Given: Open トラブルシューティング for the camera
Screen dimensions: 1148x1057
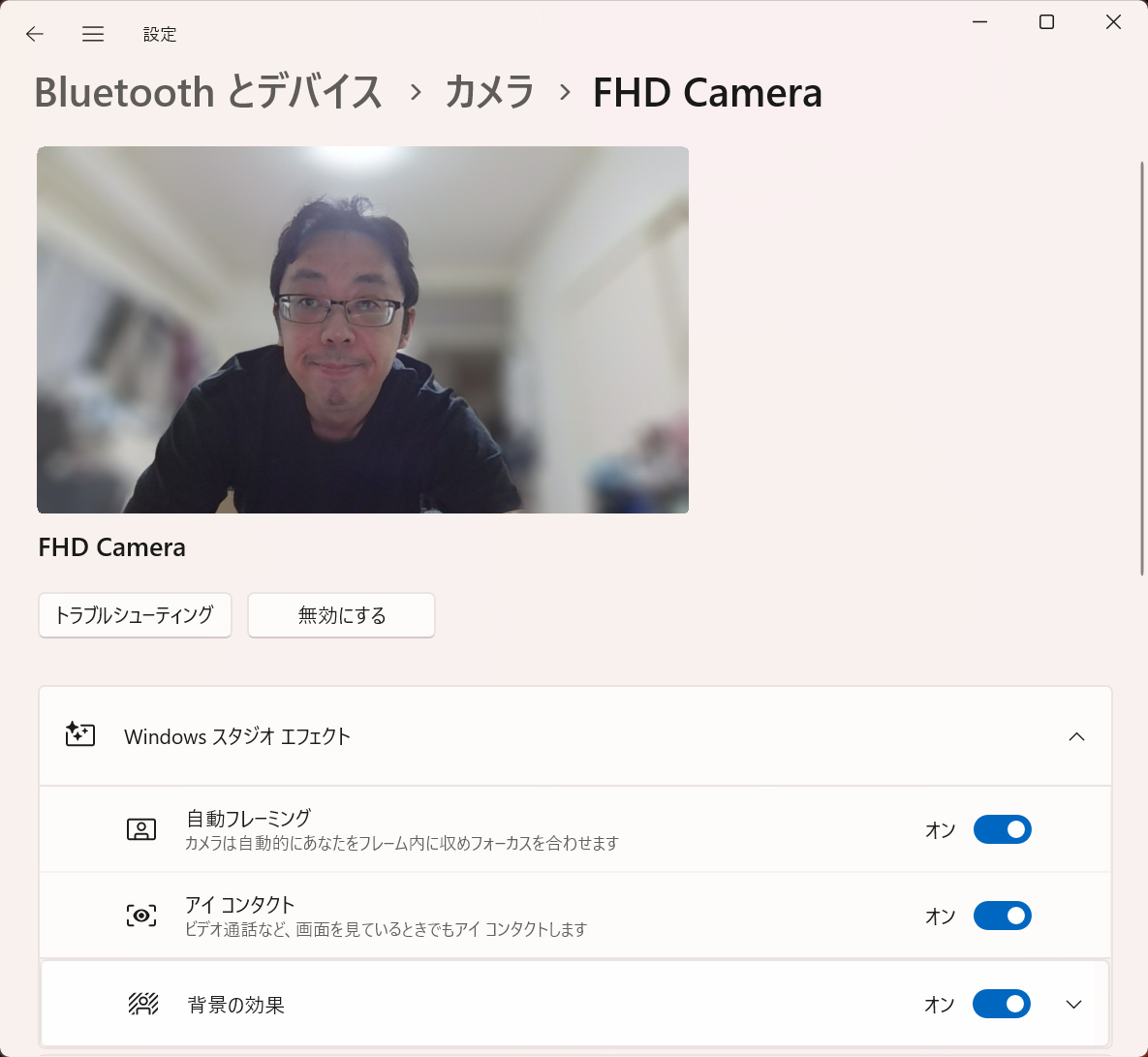Looking at the screenshot, I should click(135, 615).
